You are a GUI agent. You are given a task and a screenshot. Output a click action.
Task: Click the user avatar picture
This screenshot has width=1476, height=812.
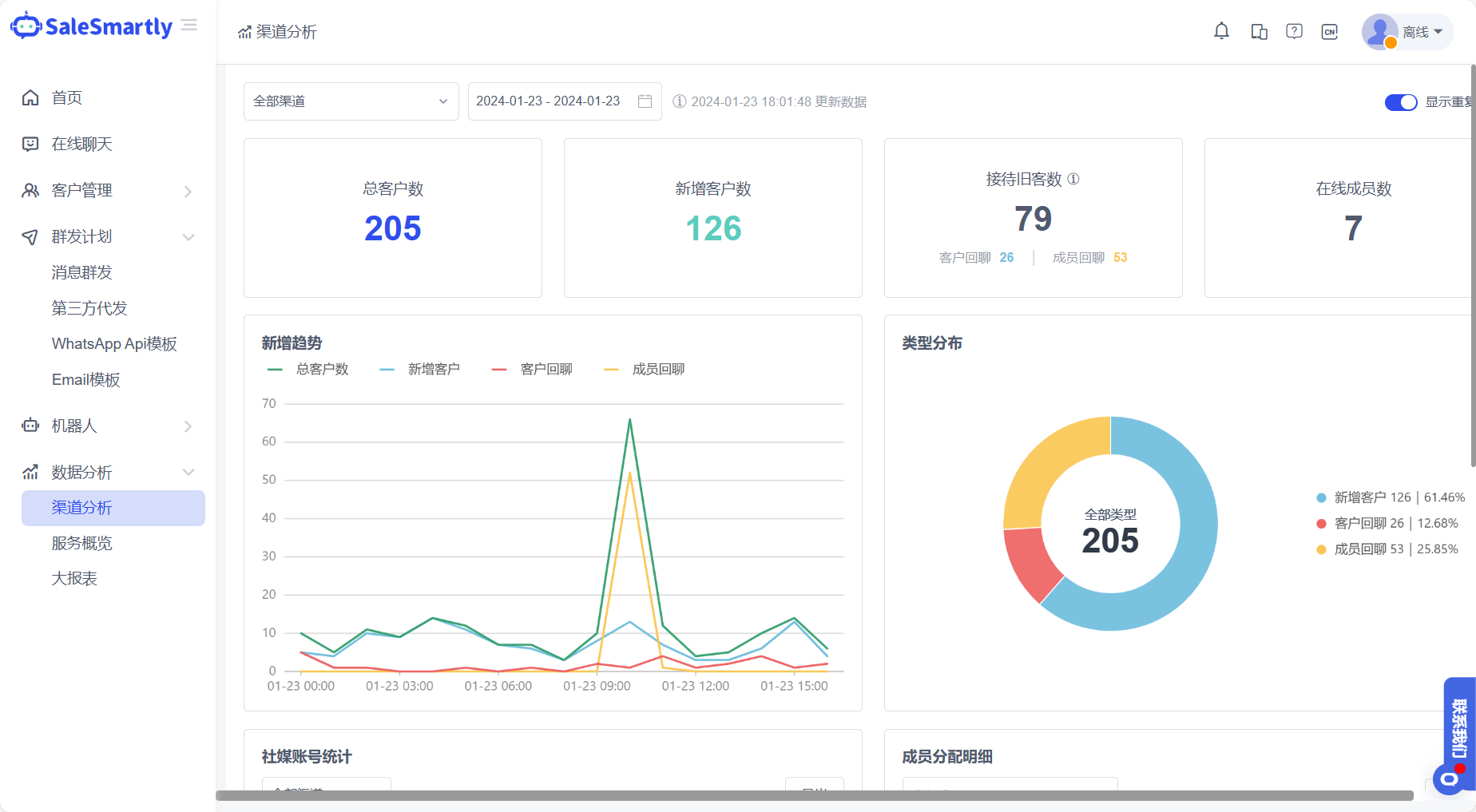(x=1379, y=32)
